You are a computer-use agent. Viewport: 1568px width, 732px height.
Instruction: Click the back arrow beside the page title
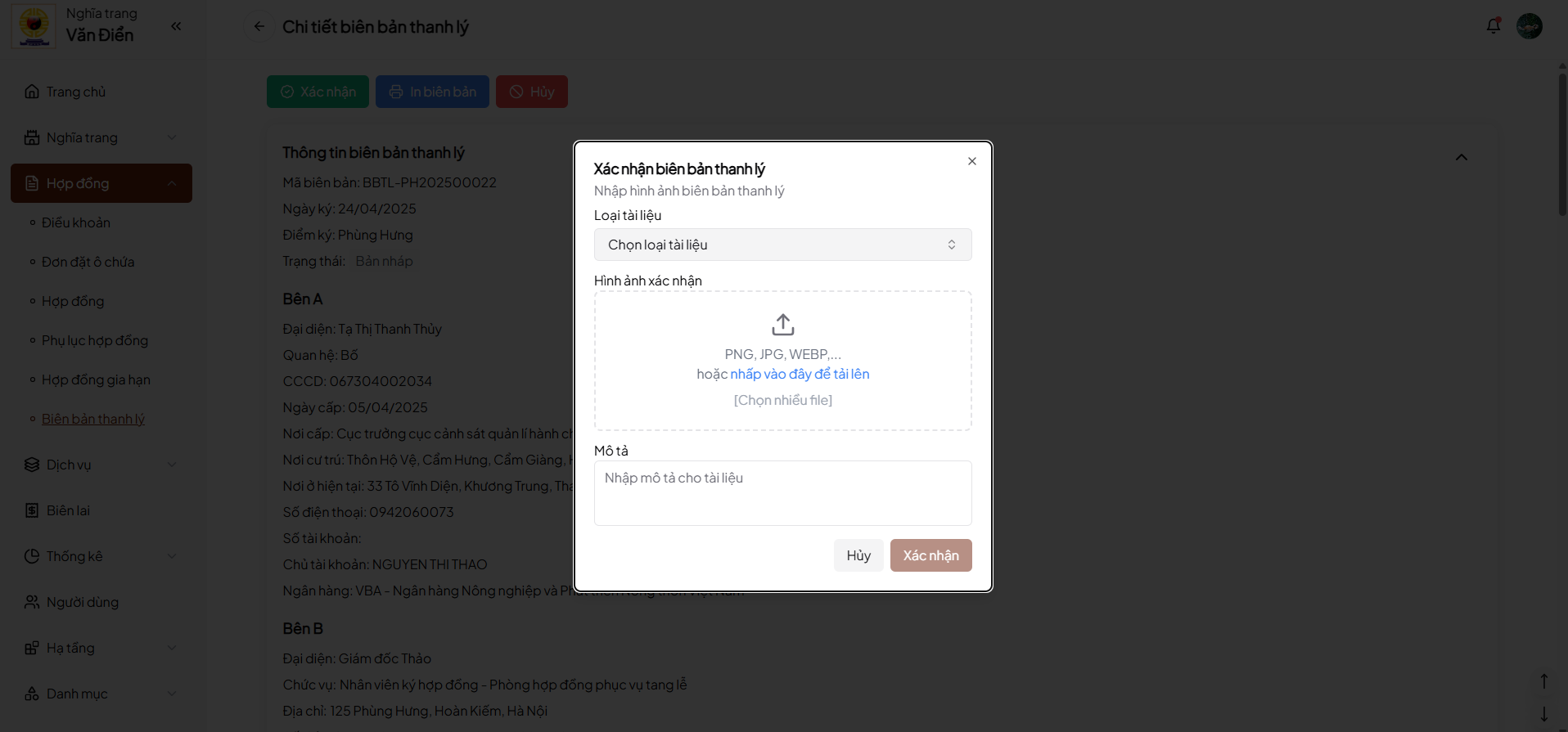coord(259,26)
